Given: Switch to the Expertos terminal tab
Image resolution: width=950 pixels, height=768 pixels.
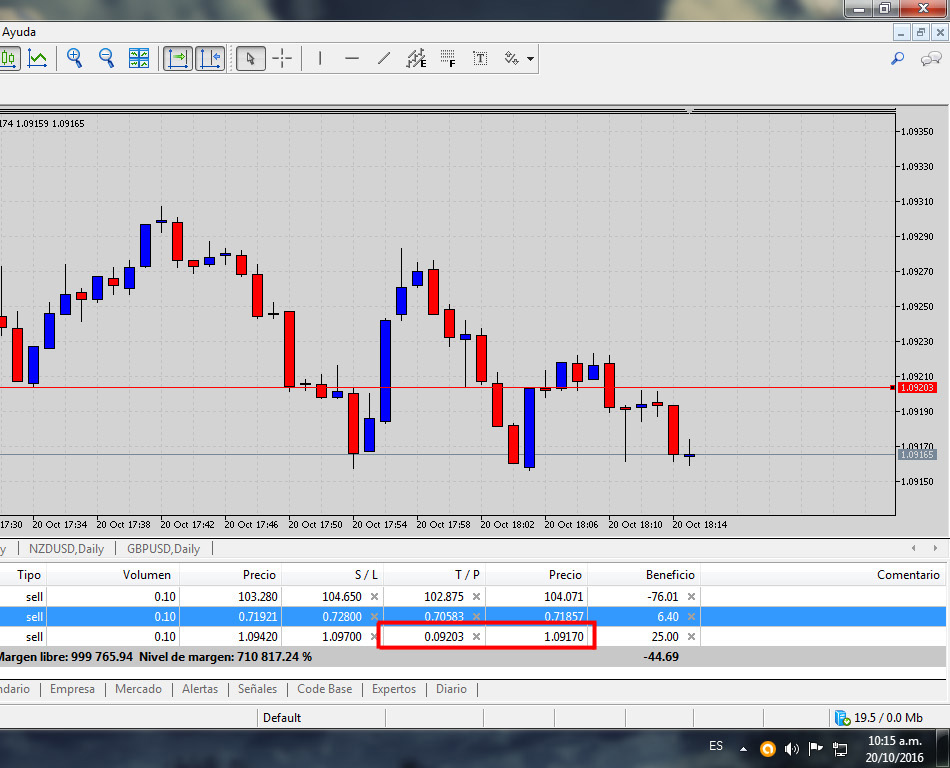Looking at the screenshot, I should coord(394,689).
